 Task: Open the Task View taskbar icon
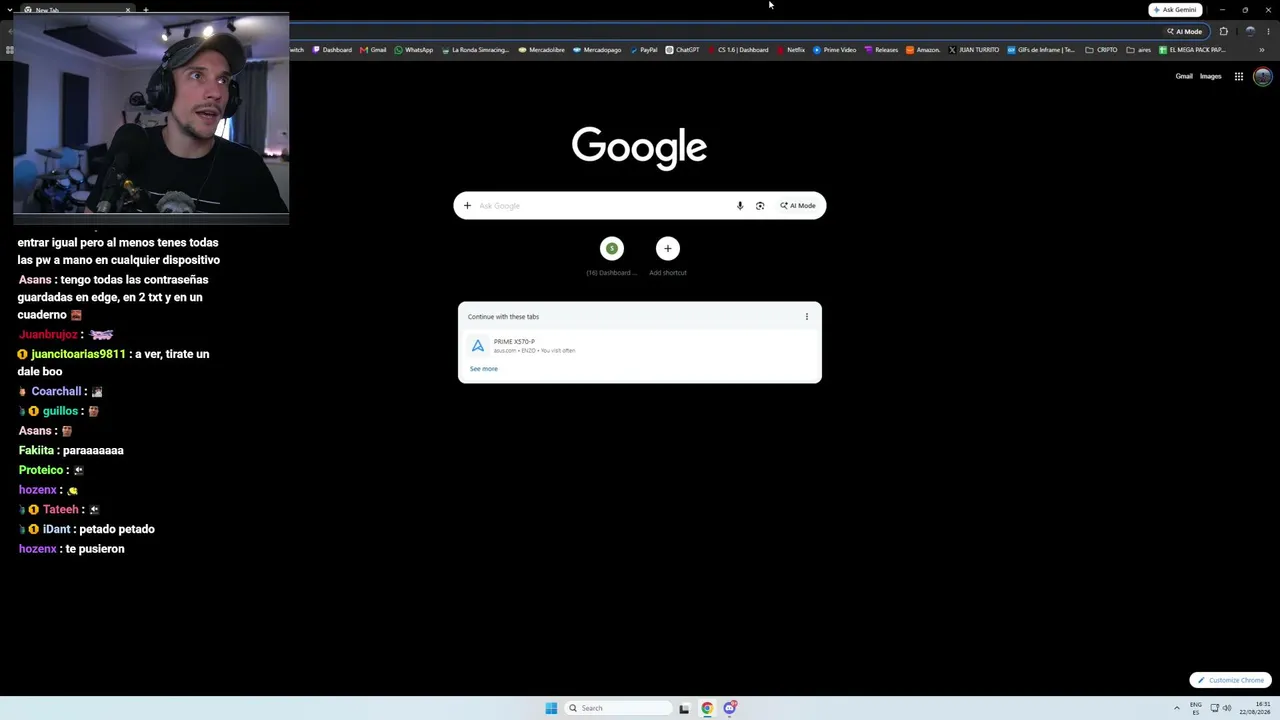coord(684,708)
